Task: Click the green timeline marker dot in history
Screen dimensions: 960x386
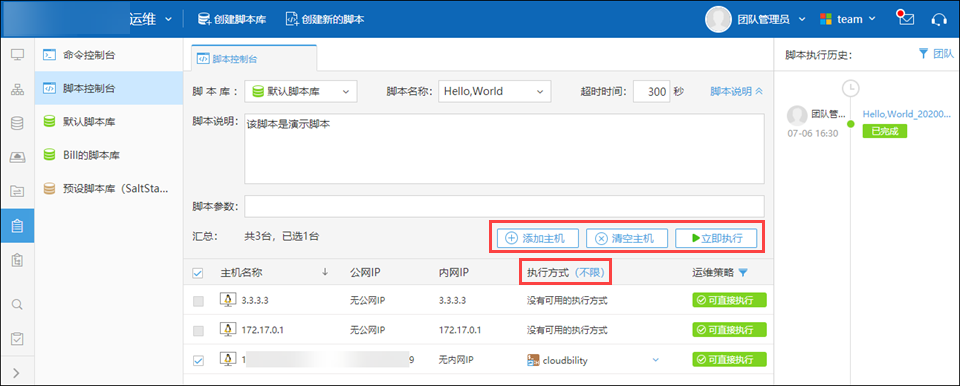Action: coord(850,124)
